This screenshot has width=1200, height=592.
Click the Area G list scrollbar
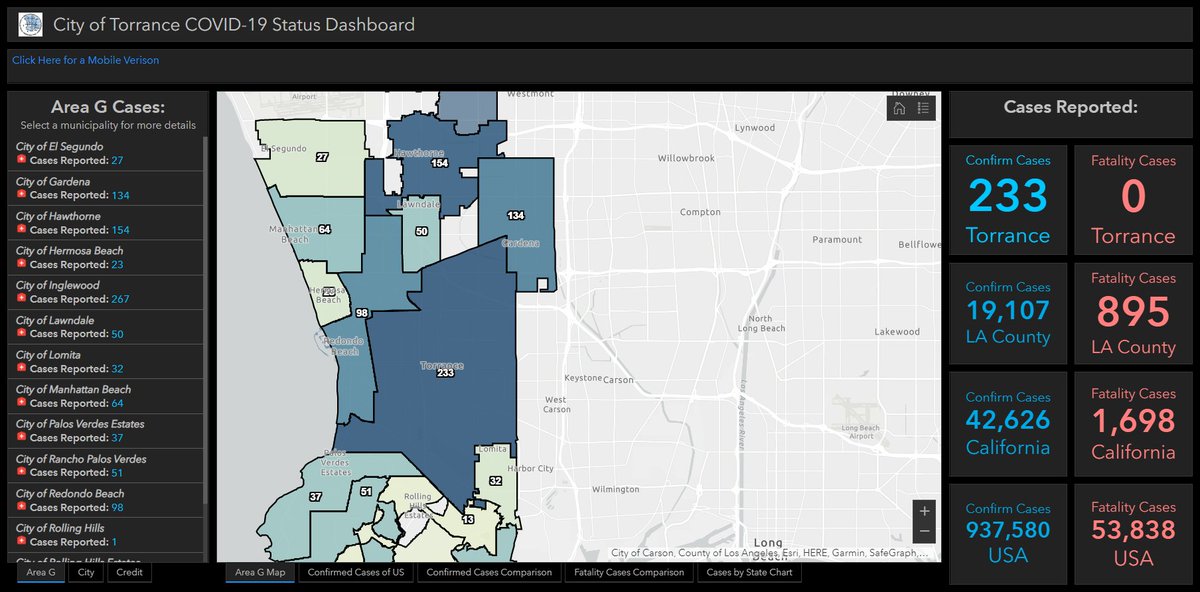click(x=206, y=320)
